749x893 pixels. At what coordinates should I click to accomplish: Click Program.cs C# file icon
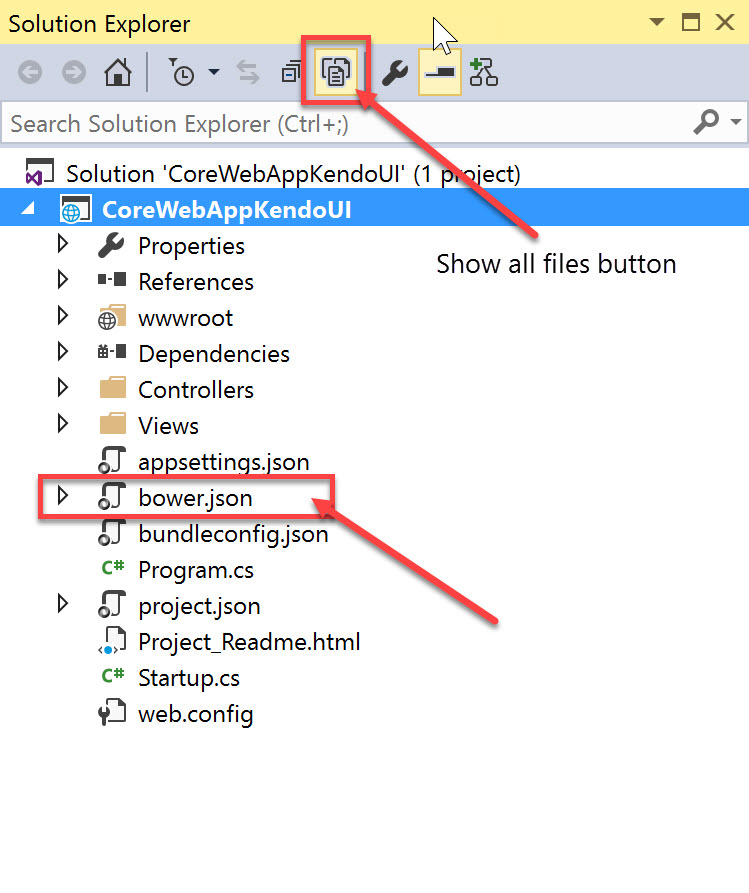[112, 567]
